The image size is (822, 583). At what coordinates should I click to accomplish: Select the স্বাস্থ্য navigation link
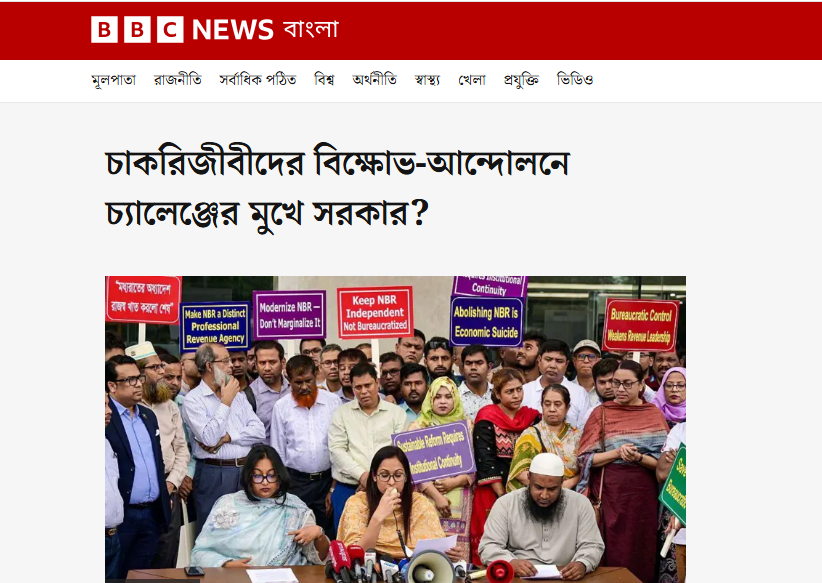[x=427, y=80]
